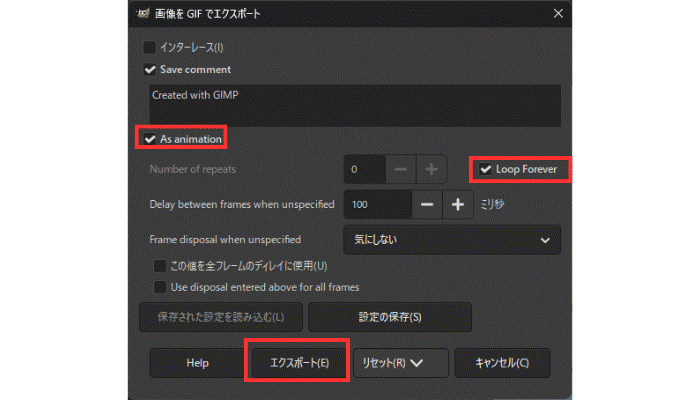Toggle the As animation checkbox
The height and width of the screenshot is (400, 700).
[150, 139]
